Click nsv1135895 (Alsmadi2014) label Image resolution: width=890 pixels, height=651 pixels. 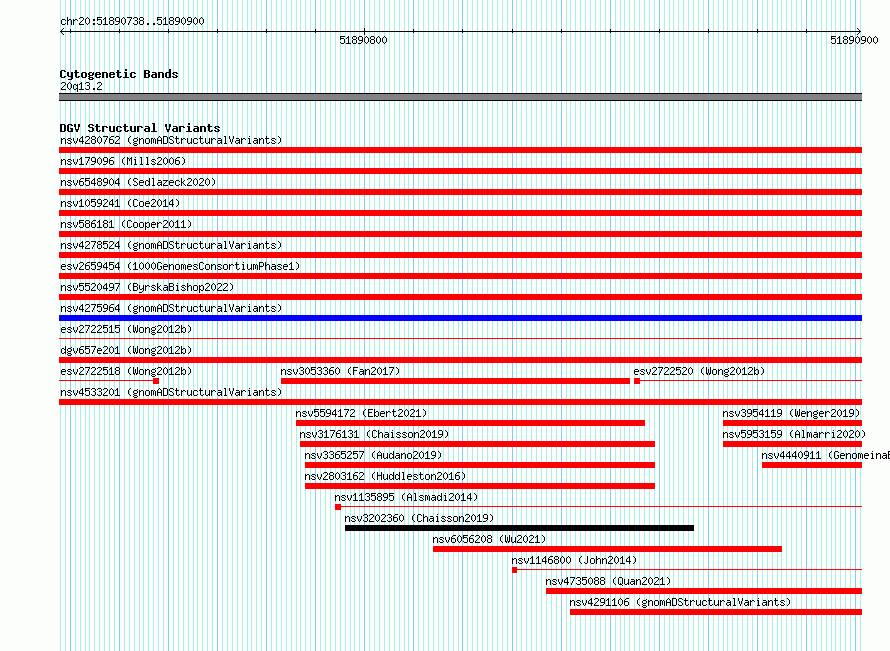point(406,497)
